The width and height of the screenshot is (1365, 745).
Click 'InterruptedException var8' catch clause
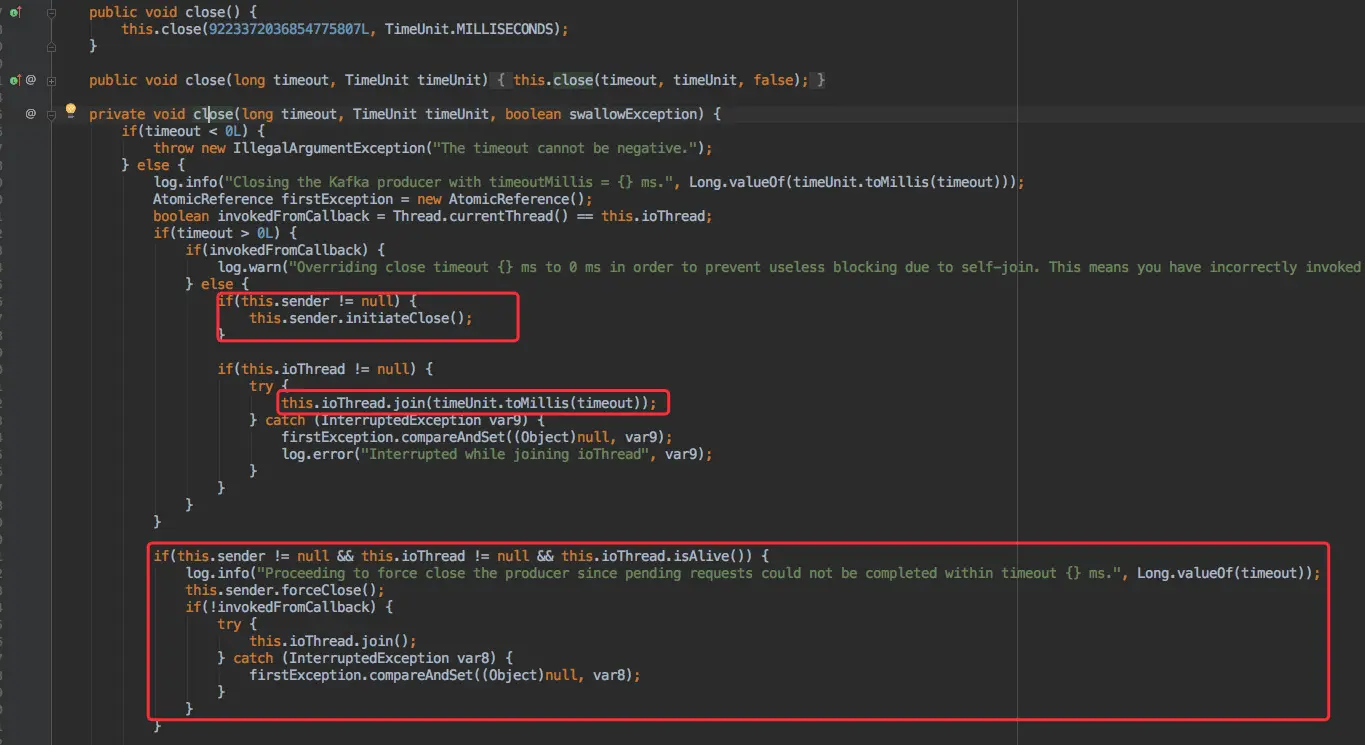pyautogui.click(x=393, y=658)
